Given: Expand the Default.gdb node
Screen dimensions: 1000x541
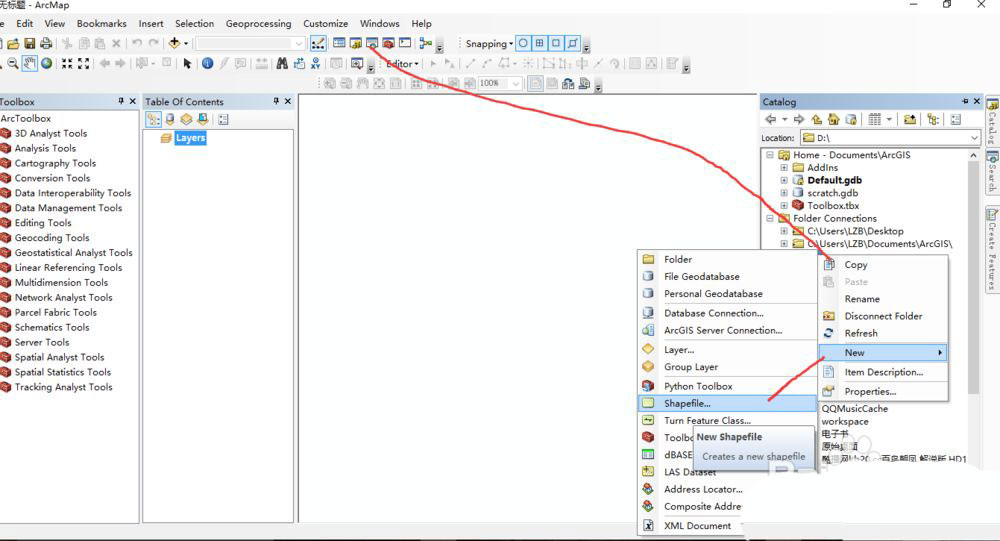Looking at the screenshot, I should (784, 181).
